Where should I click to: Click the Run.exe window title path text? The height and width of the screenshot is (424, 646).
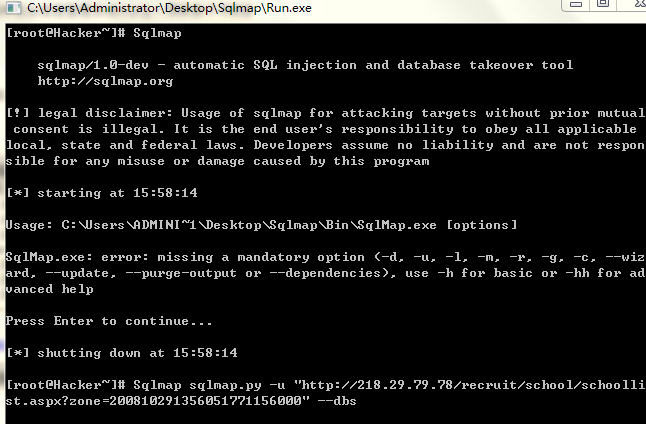coord(169,8)
